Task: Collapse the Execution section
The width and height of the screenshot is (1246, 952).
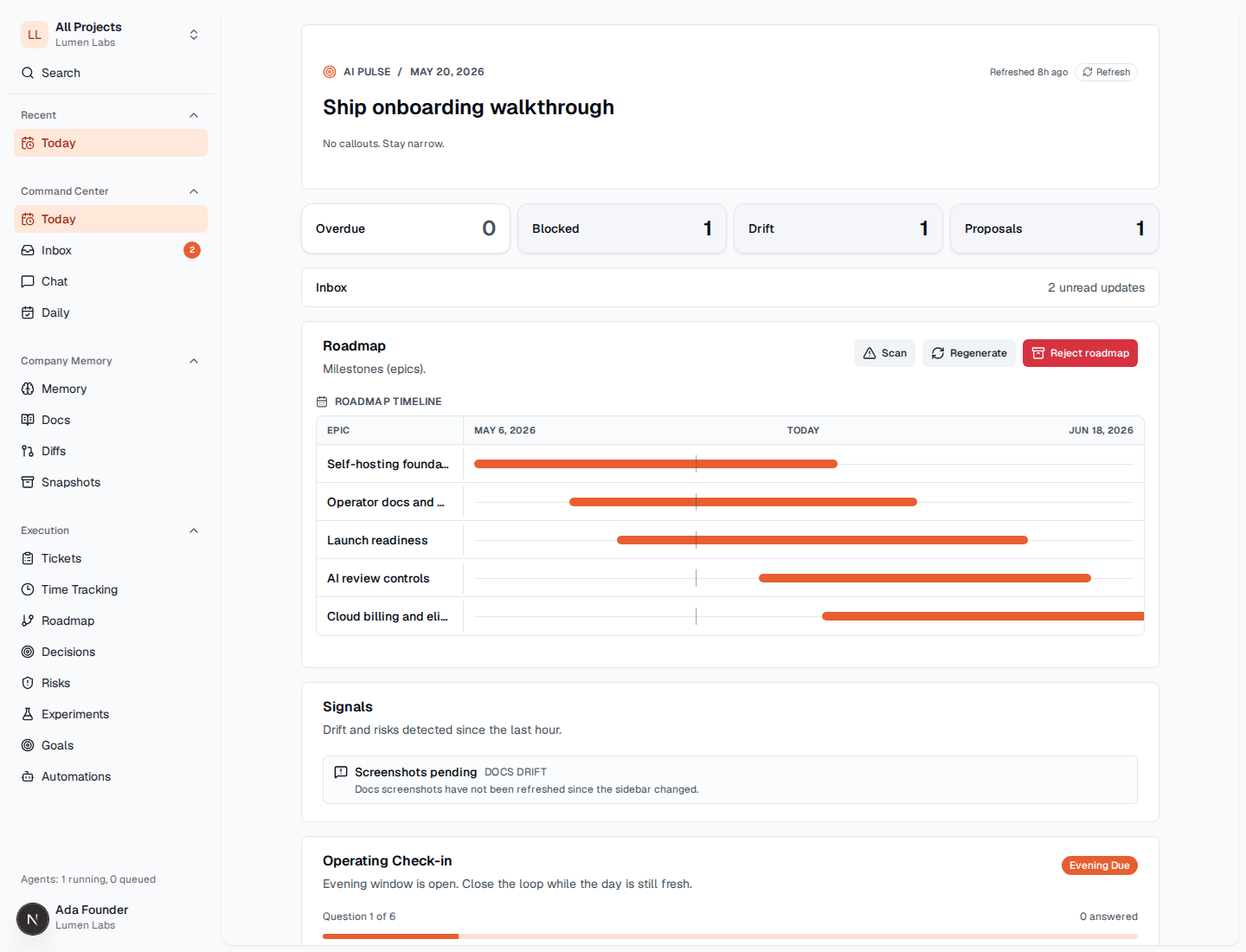Action: pos(194,531)
